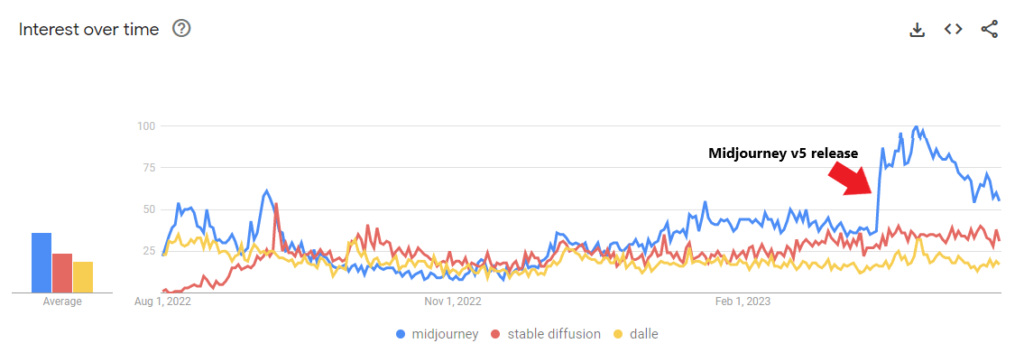Screen dimensions: 1024x362
Task: Click the blue midjourney legend dot
Action: [x=401, y=334]
